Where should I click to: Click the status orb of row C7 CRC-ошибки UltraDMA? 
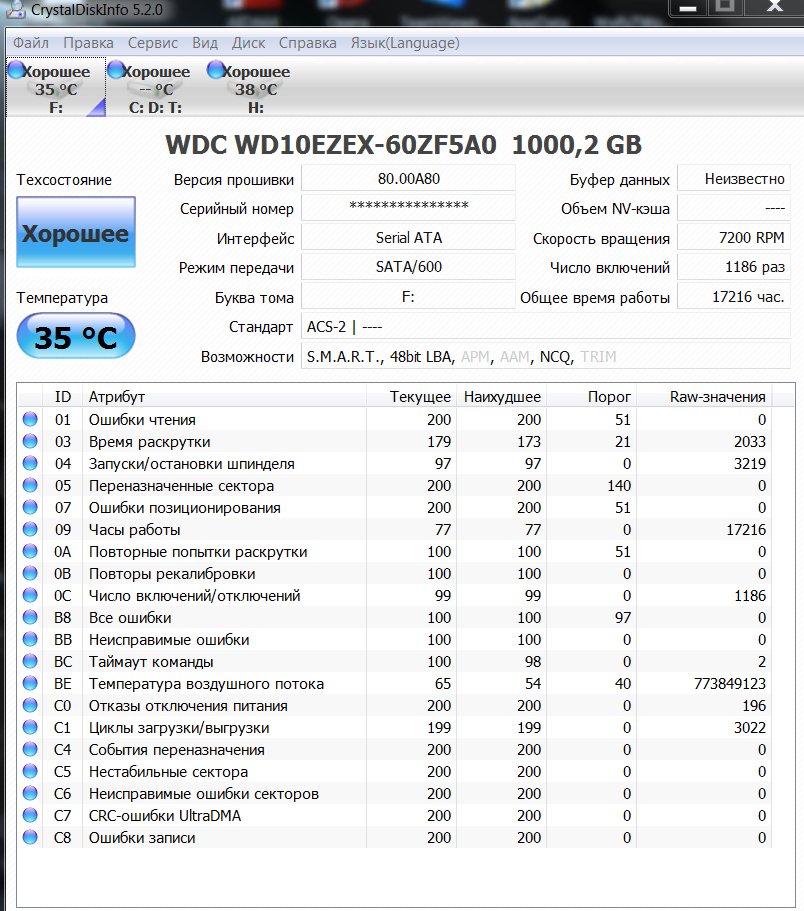click(30, 816)
